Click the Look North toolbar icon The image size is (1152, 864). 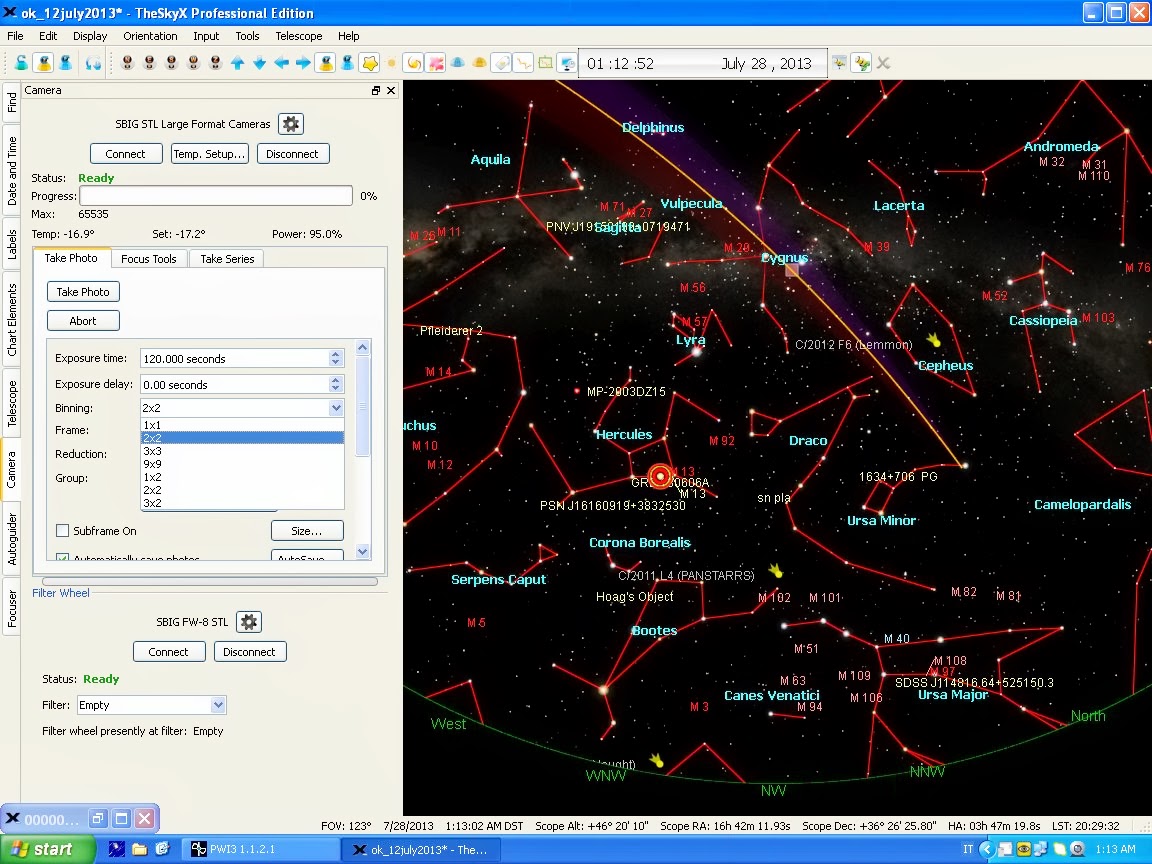[x=128, y=63]
